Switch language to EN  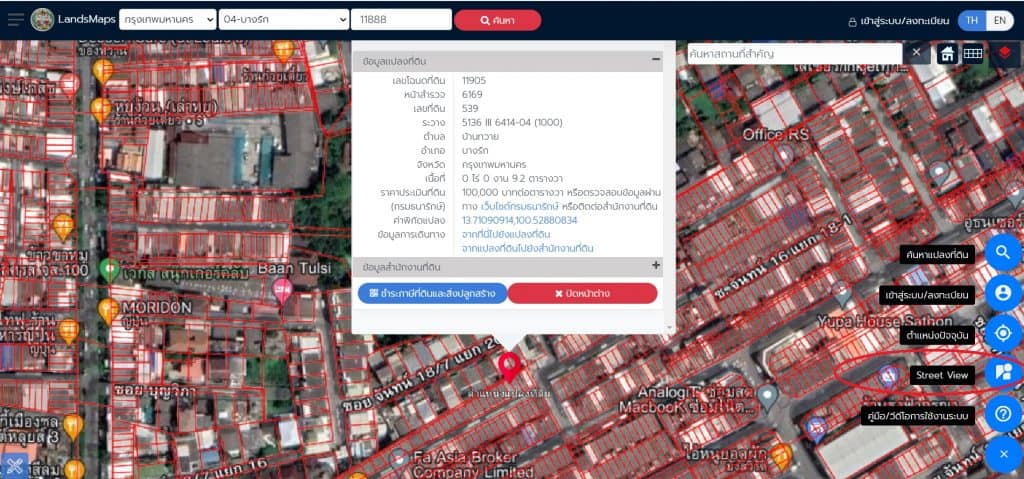(999, 21)
